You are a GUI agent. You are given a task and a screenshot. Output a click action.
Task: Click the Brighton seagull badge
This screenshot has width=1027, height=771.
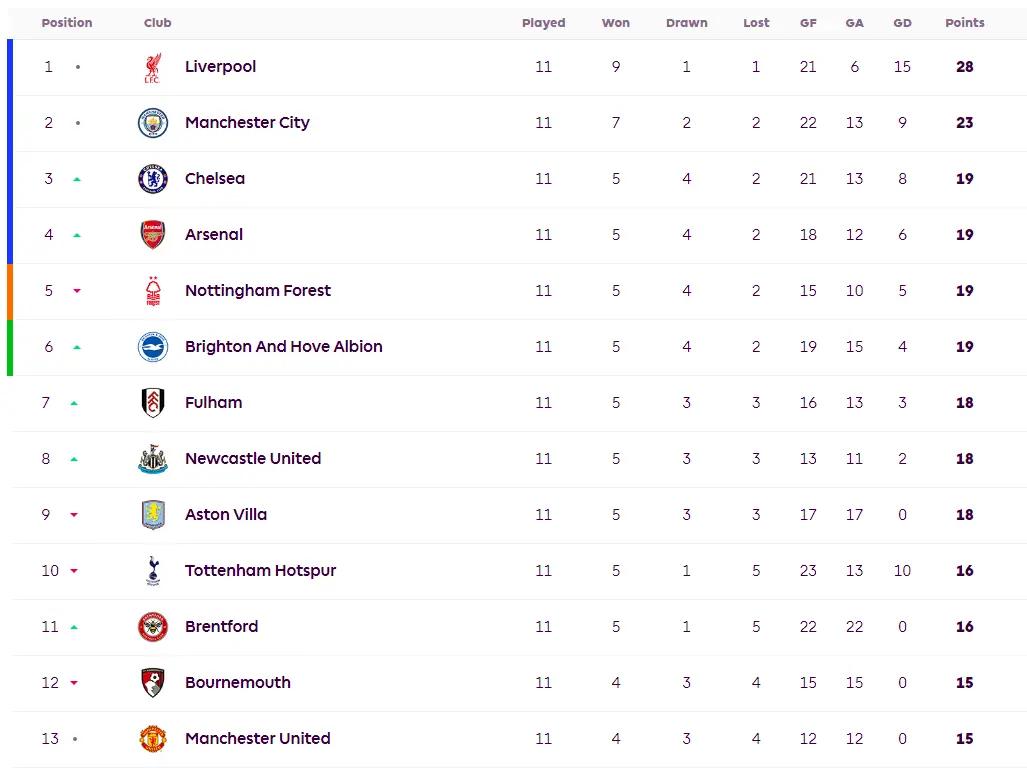click(153, 347)
